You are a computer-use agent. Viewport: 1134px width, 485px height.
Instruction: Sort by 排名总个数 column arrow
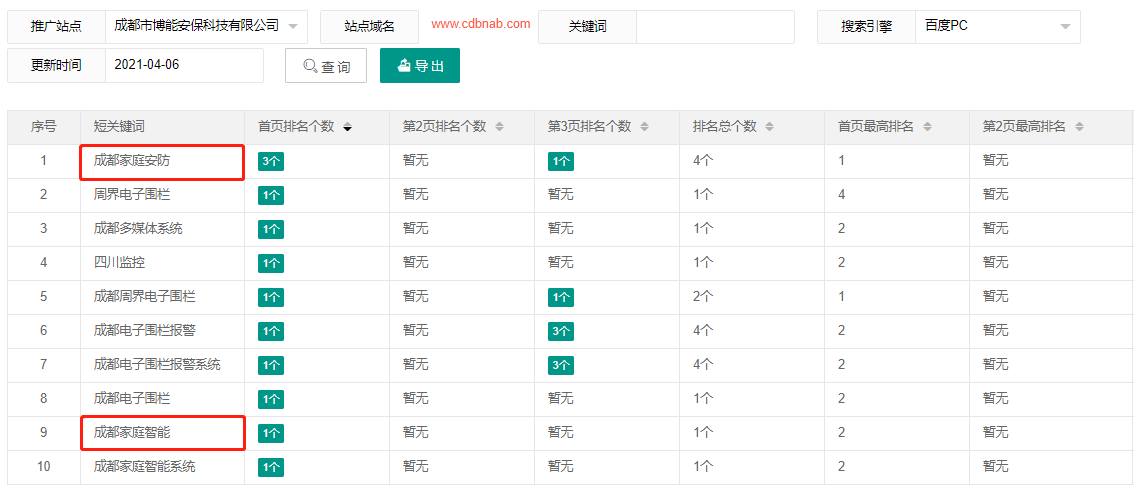pyautogui.click(x=771, y=127)
